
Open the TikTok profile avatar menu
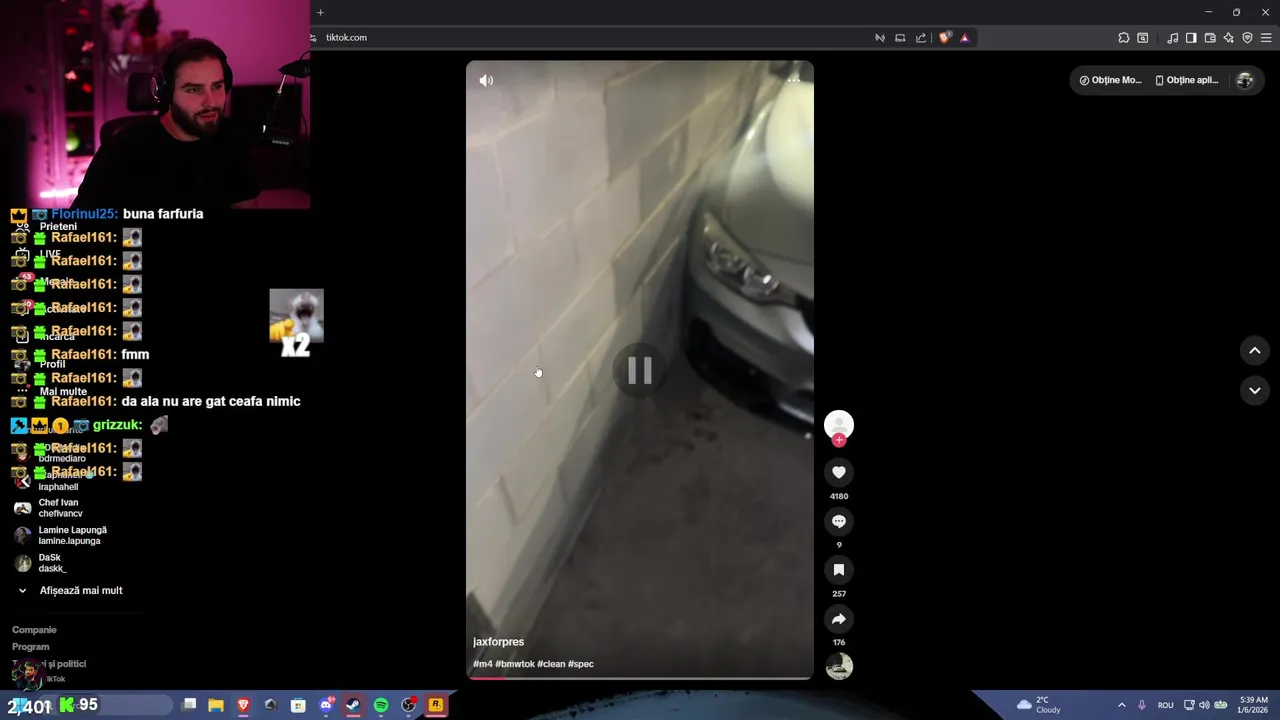1245,80
